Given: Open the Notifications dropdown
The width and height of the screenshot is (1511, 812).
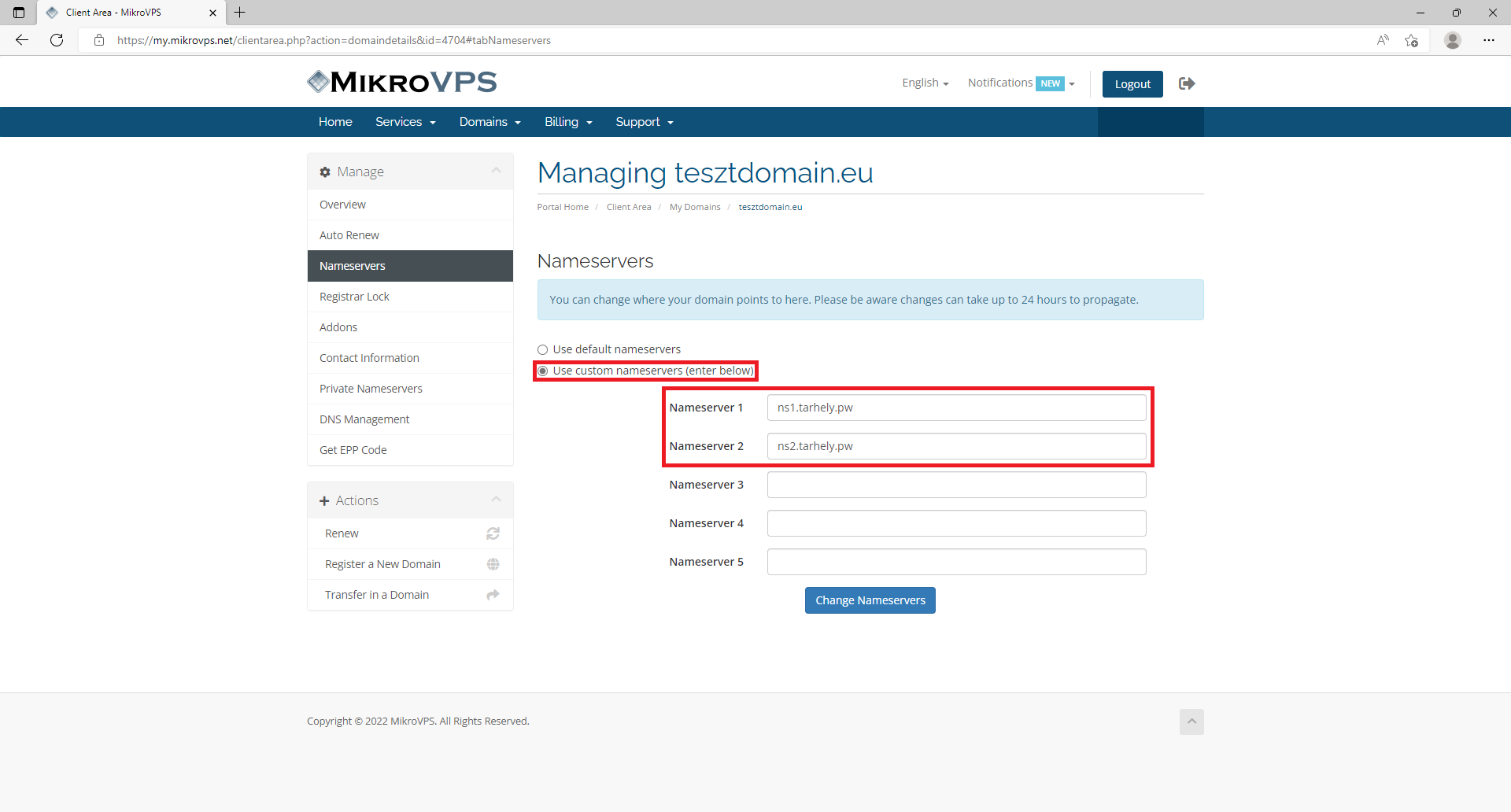Looking at the screenshot, I should (1021, 83).
